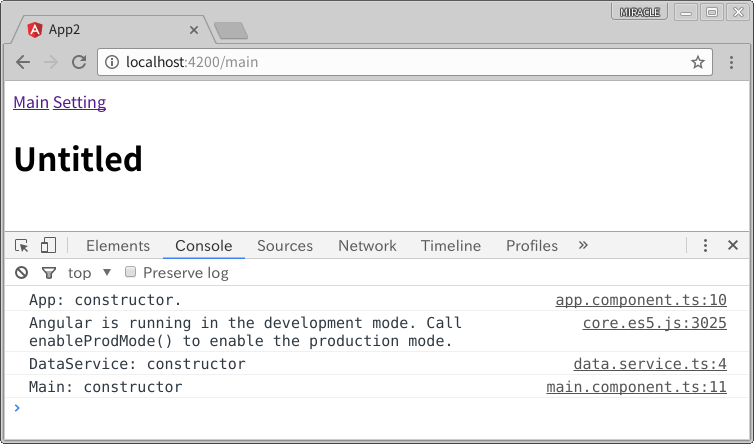The image size is (754, 444).
Task: Reload the page with the refresh icon
Action: click(x=79, y=62)
